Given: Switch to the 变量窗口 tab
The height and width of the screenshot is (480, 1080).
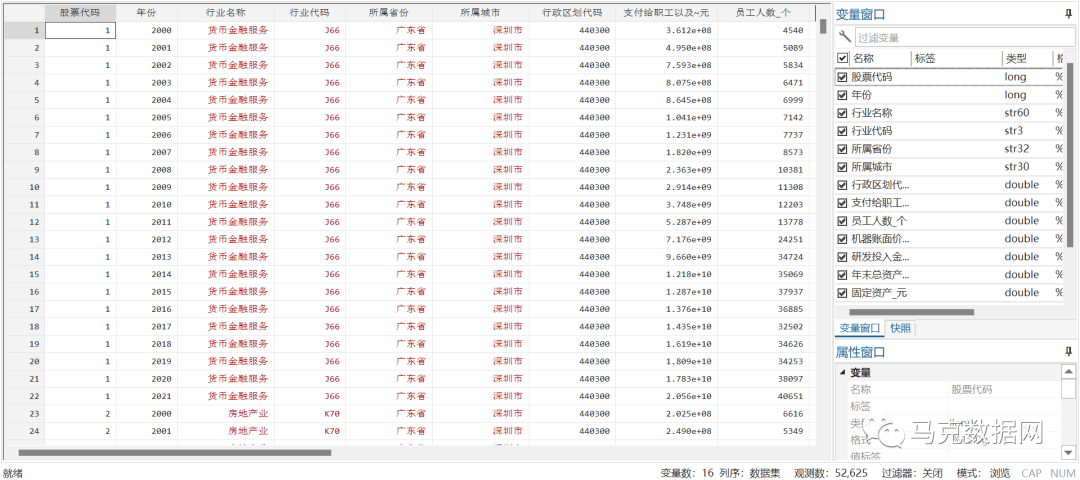Looking at the screenshot, I should tap(858, 328).
